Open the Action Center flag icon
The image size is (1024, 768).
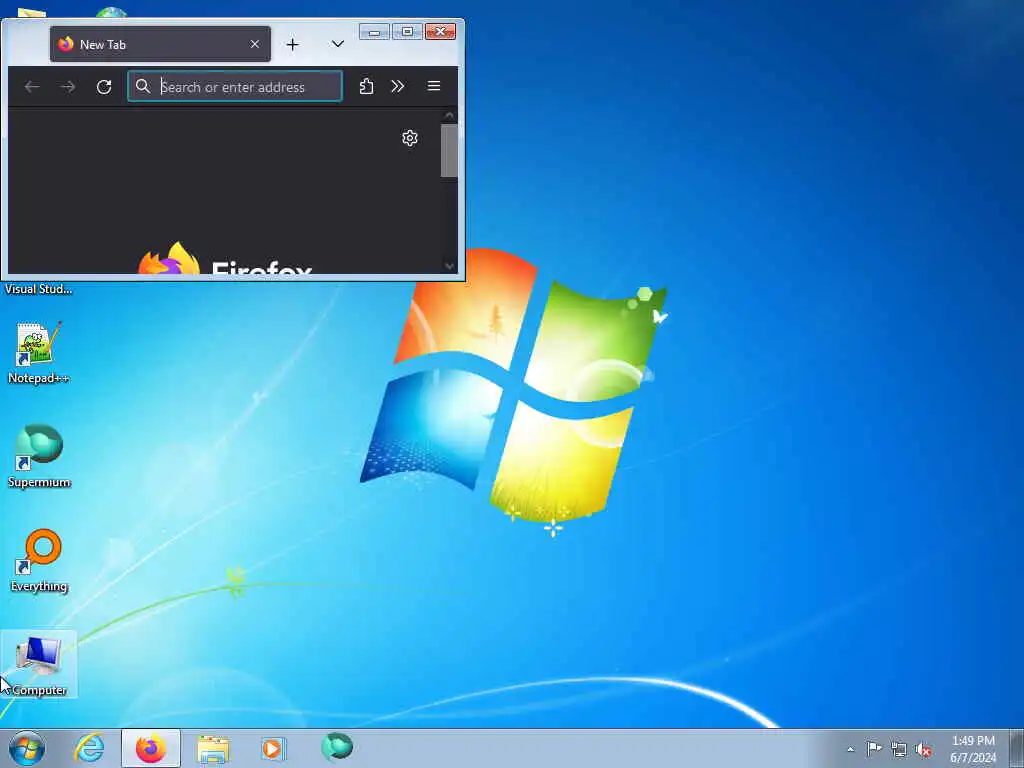click(x=874, y=748)
